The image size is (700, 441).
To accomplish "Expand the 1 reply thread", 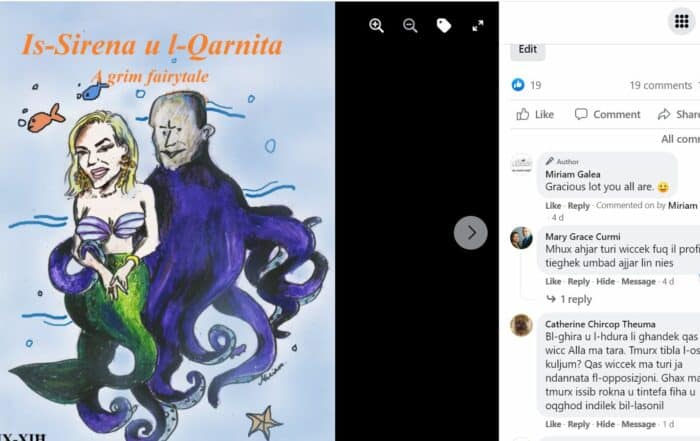I will [569, 299].
